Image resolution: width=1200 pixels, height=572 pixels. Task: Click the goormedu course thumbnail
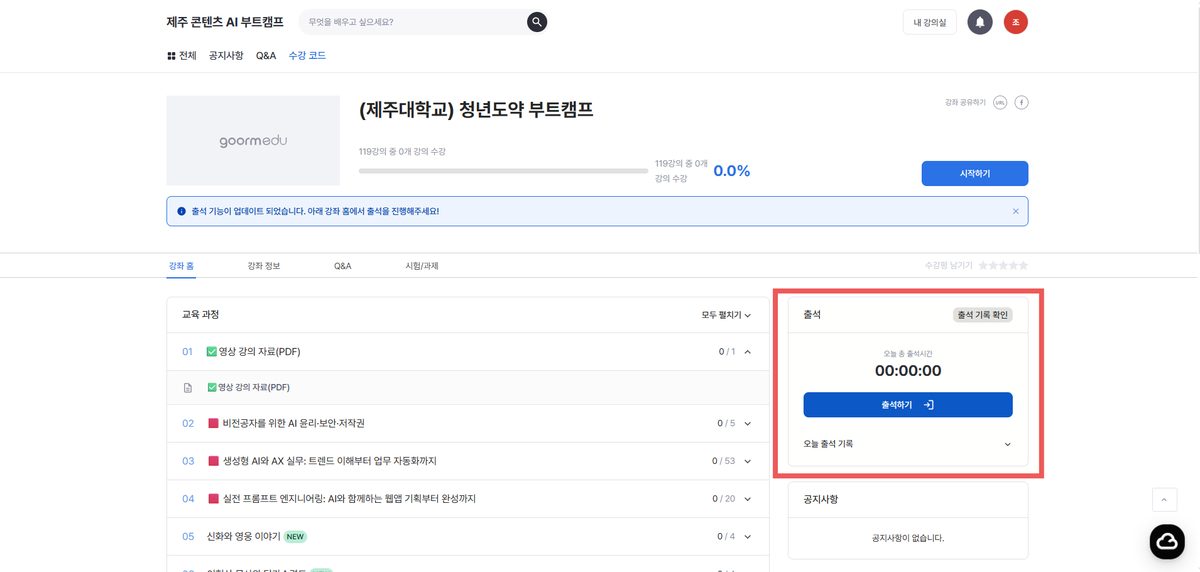click(253, 140)
